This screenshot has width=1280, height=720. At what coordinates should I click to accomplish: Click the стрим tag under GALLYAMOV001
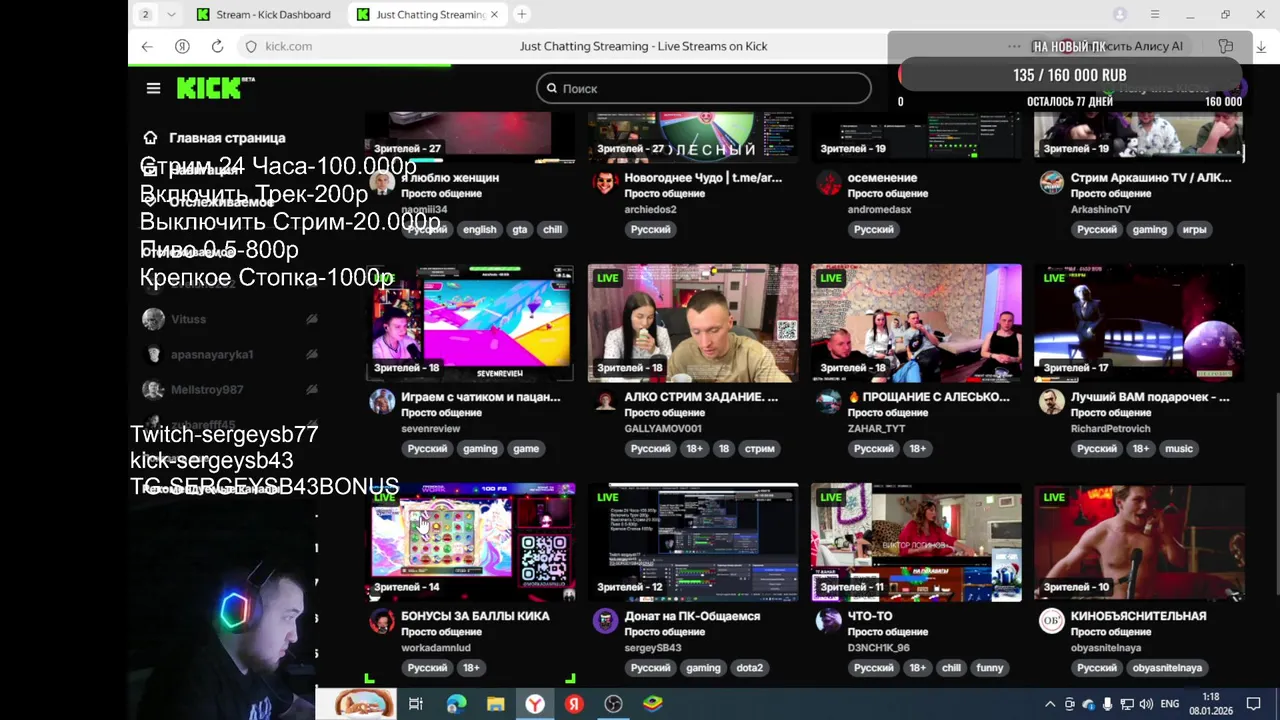click(760, 448)
